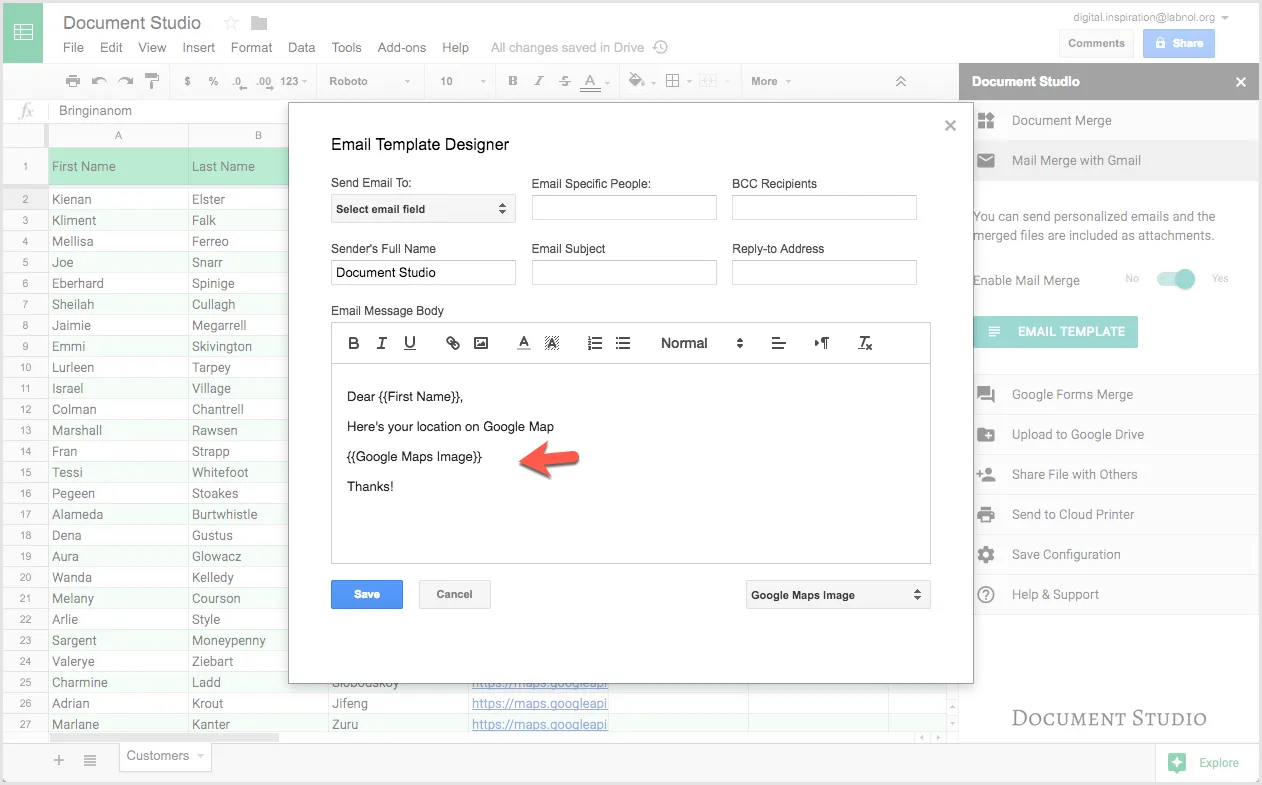Open the Add-ons menu
This screenshot has height=785, width=1262.
point(401,47)
